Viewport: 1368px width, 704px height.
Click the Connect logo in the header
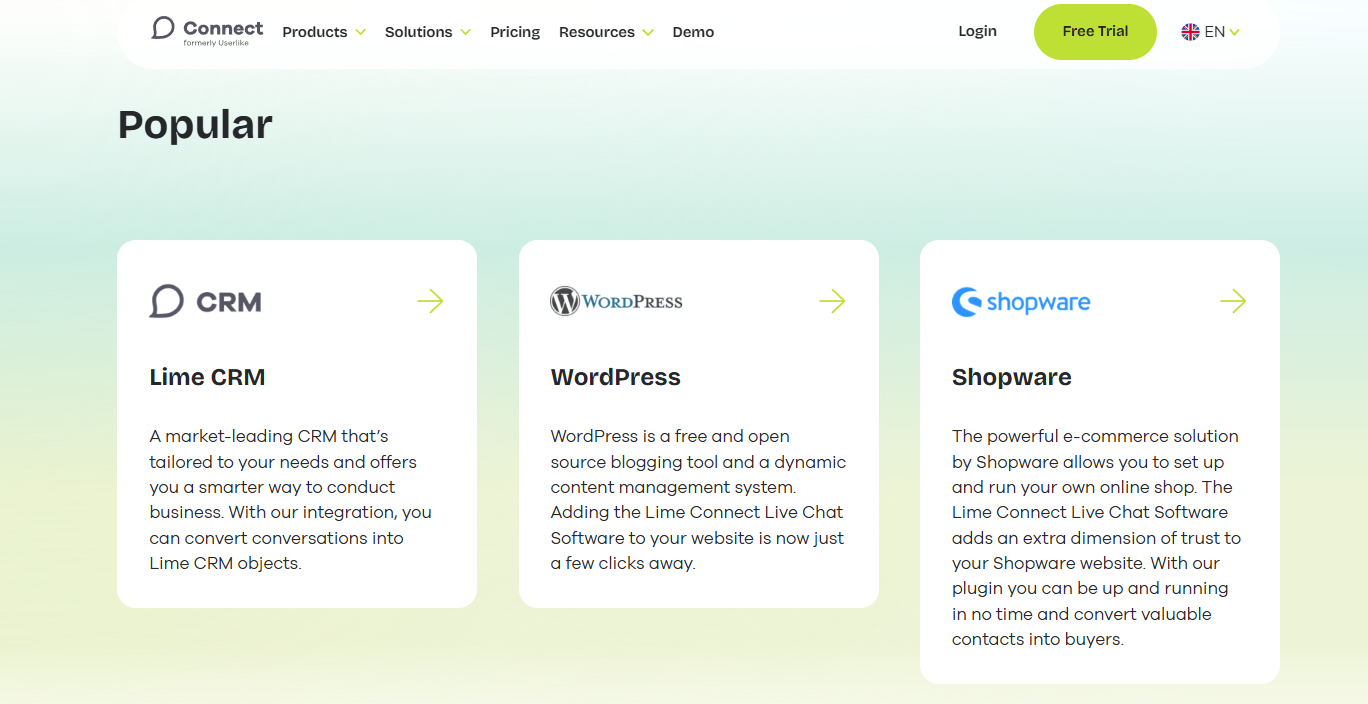206,30
